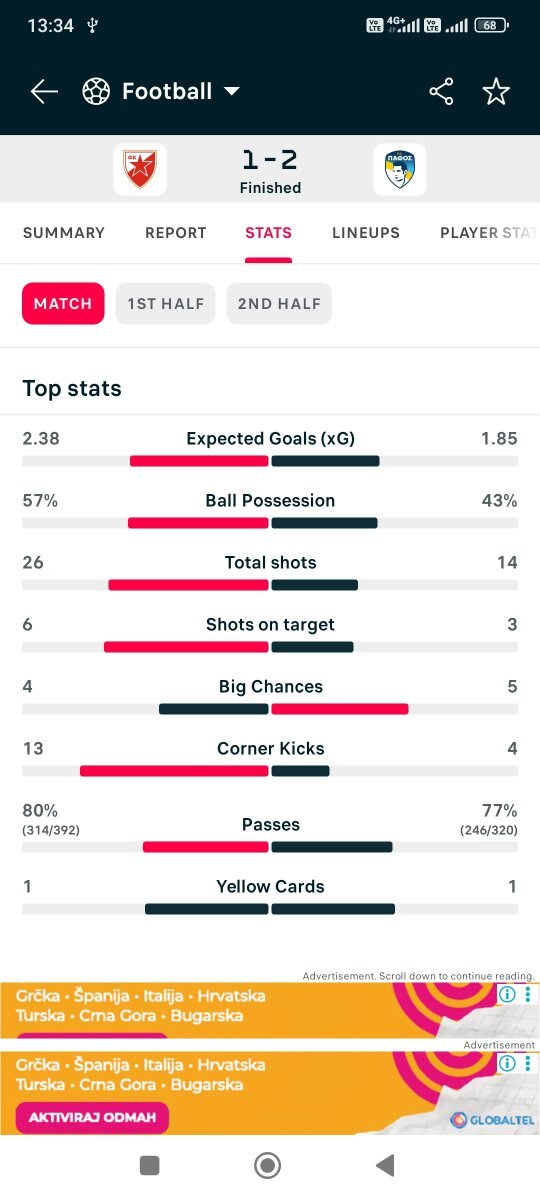Switch stats to 1ST HALF
Image resolution: width=540 pixels, height=1200 pixels.
166,304
